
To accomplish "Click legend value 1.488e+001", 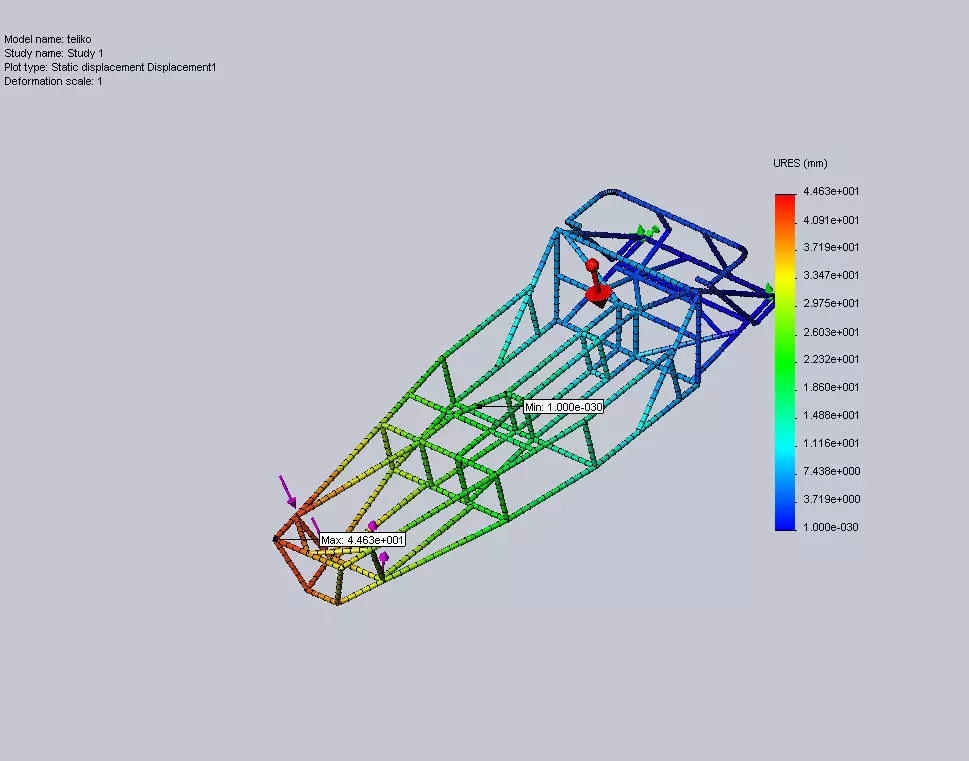I will click(x=831, y=415).
